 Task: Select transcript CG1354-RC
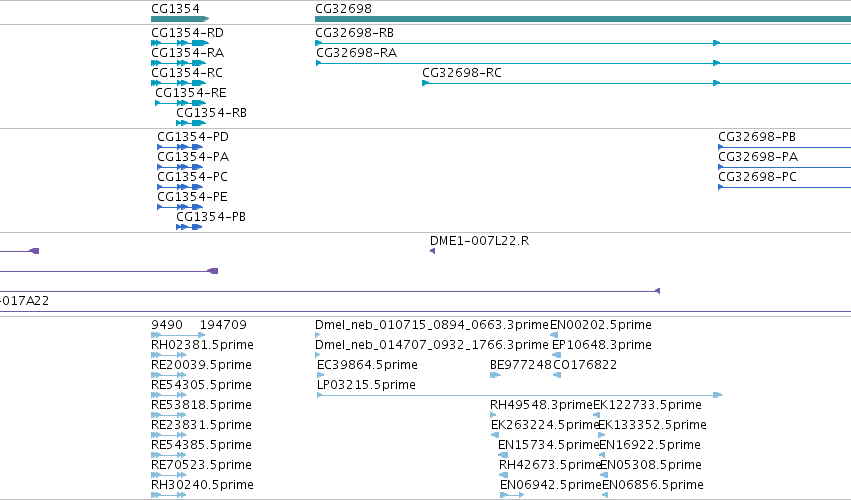187,73
